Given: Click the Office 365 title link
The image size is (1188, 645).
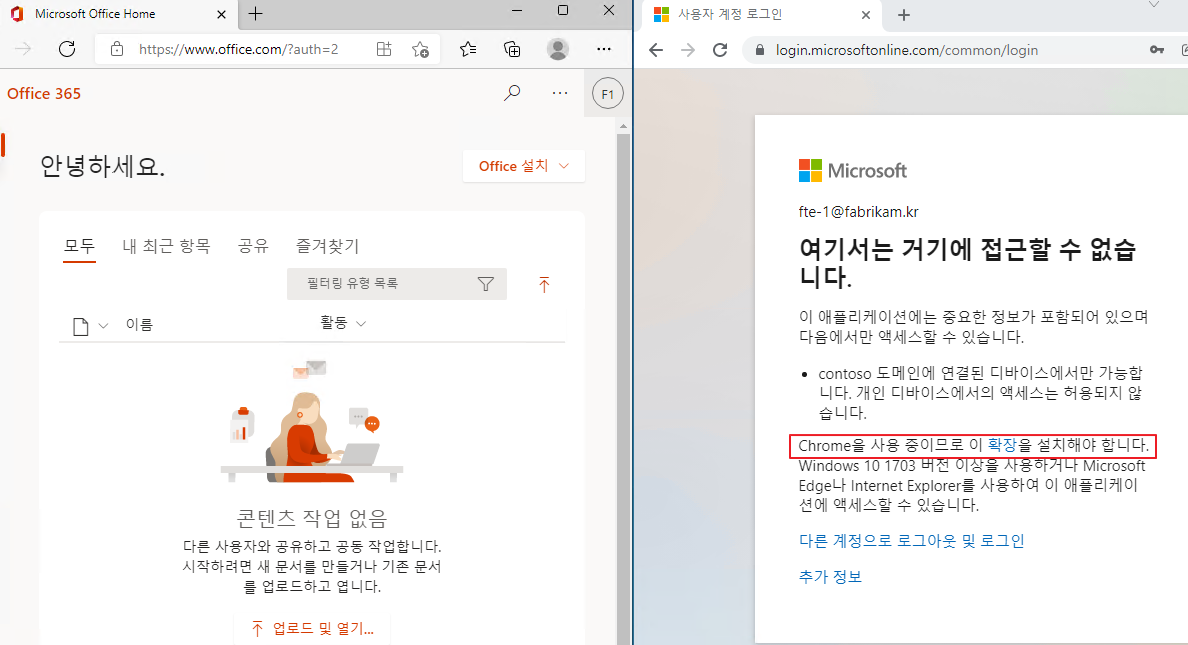Looking at the screenshot, I should (x=44, y=93).
